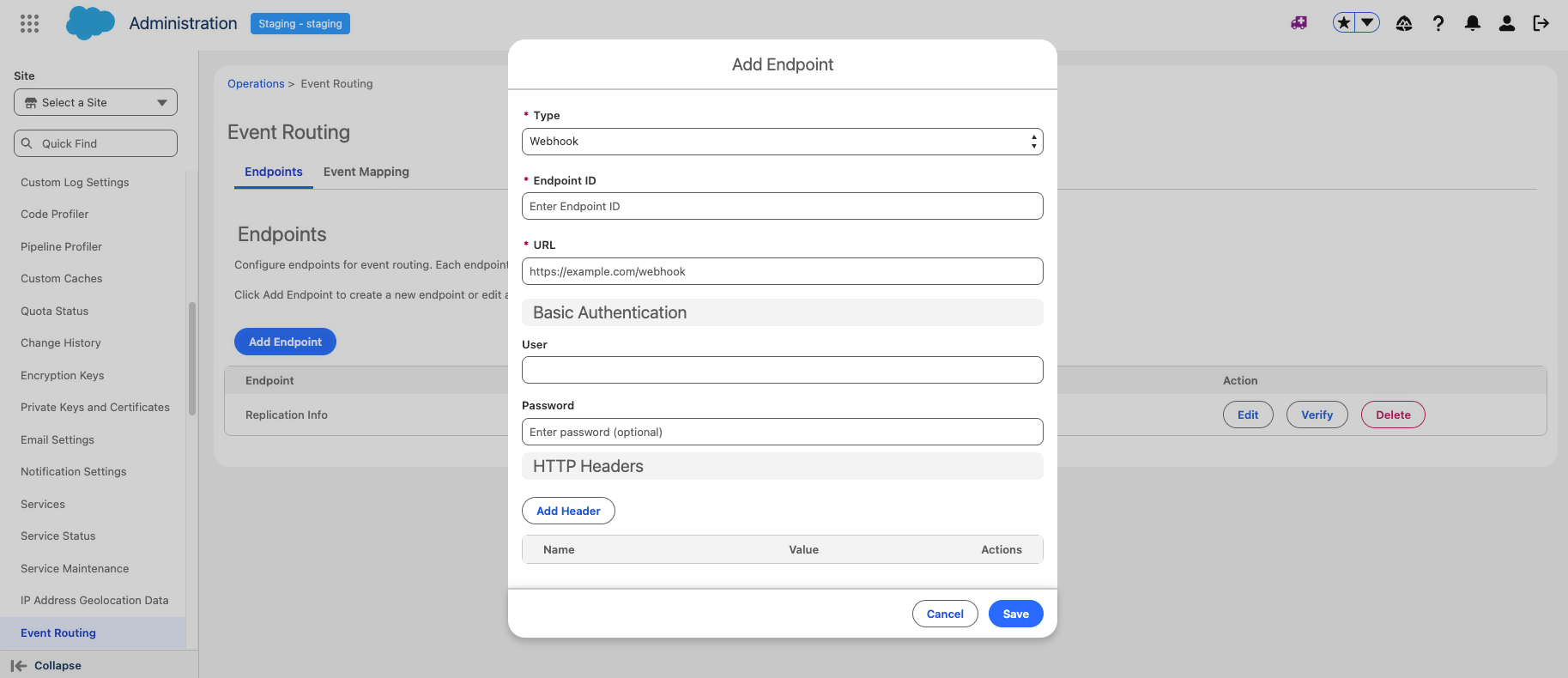Switch to the Endpoints tab
Screen dimensions: 1568x678
point(274,172)
